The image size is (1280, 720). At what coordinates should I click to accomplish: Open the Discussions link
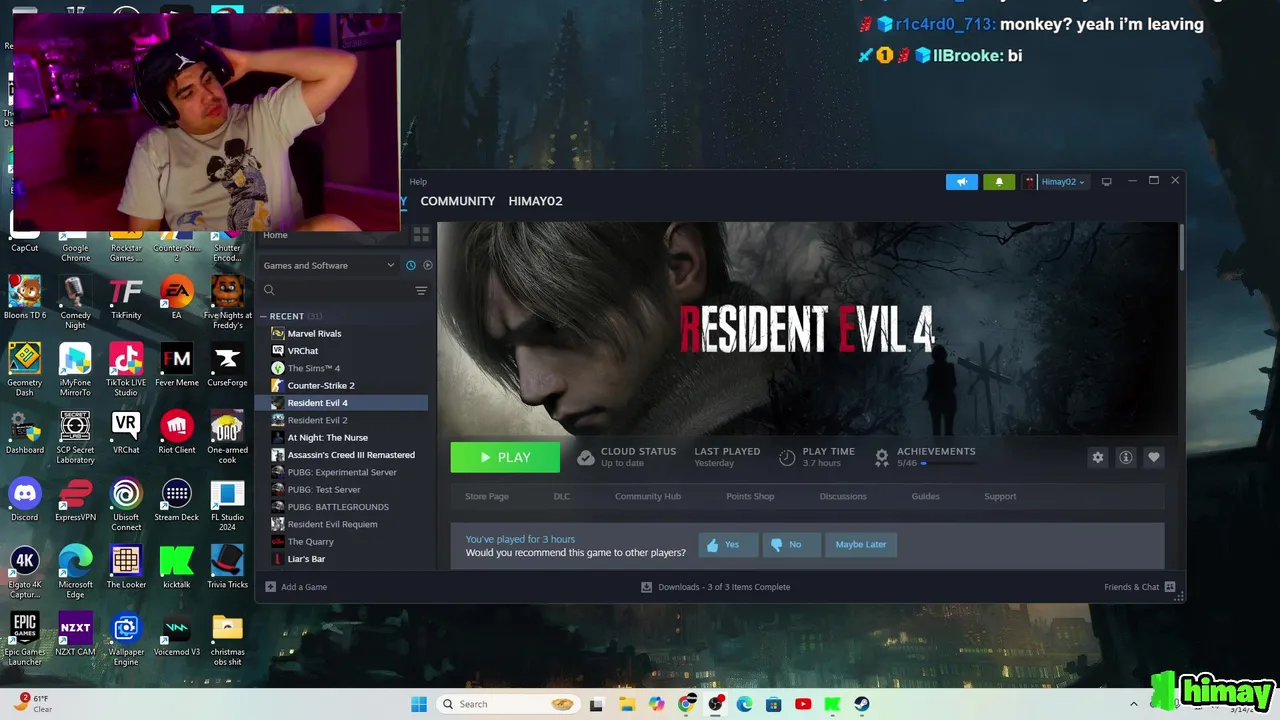tap(843, 496)
